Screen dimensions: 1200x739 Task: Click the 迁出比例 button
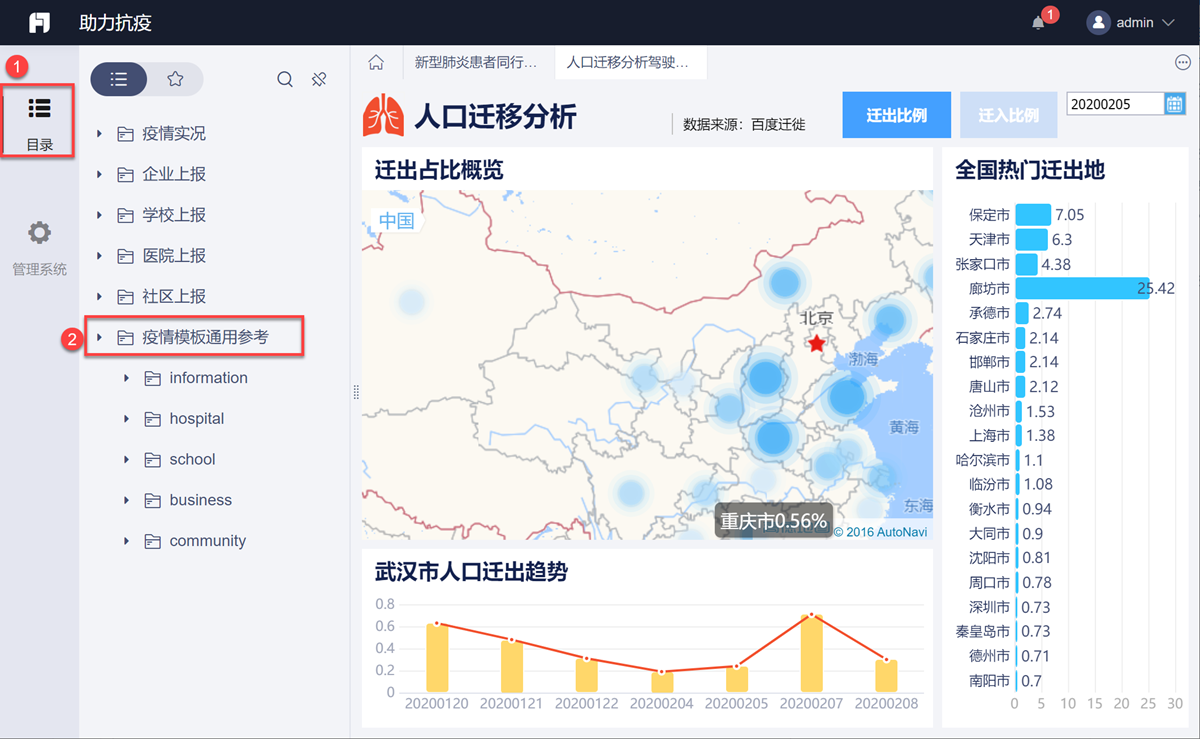pos(896,115)
